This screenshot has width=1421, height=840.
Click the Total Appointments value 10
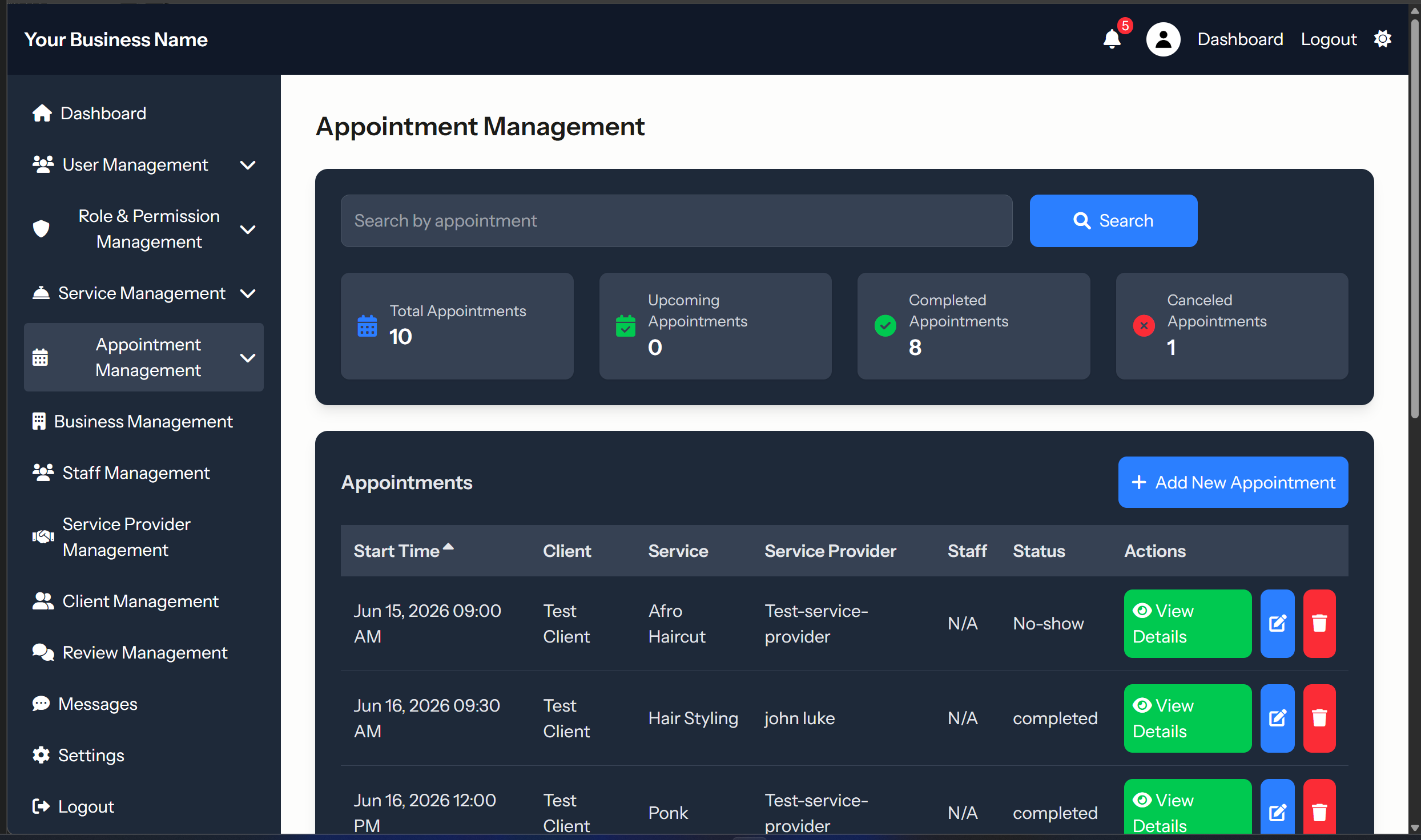click(400, 337)
